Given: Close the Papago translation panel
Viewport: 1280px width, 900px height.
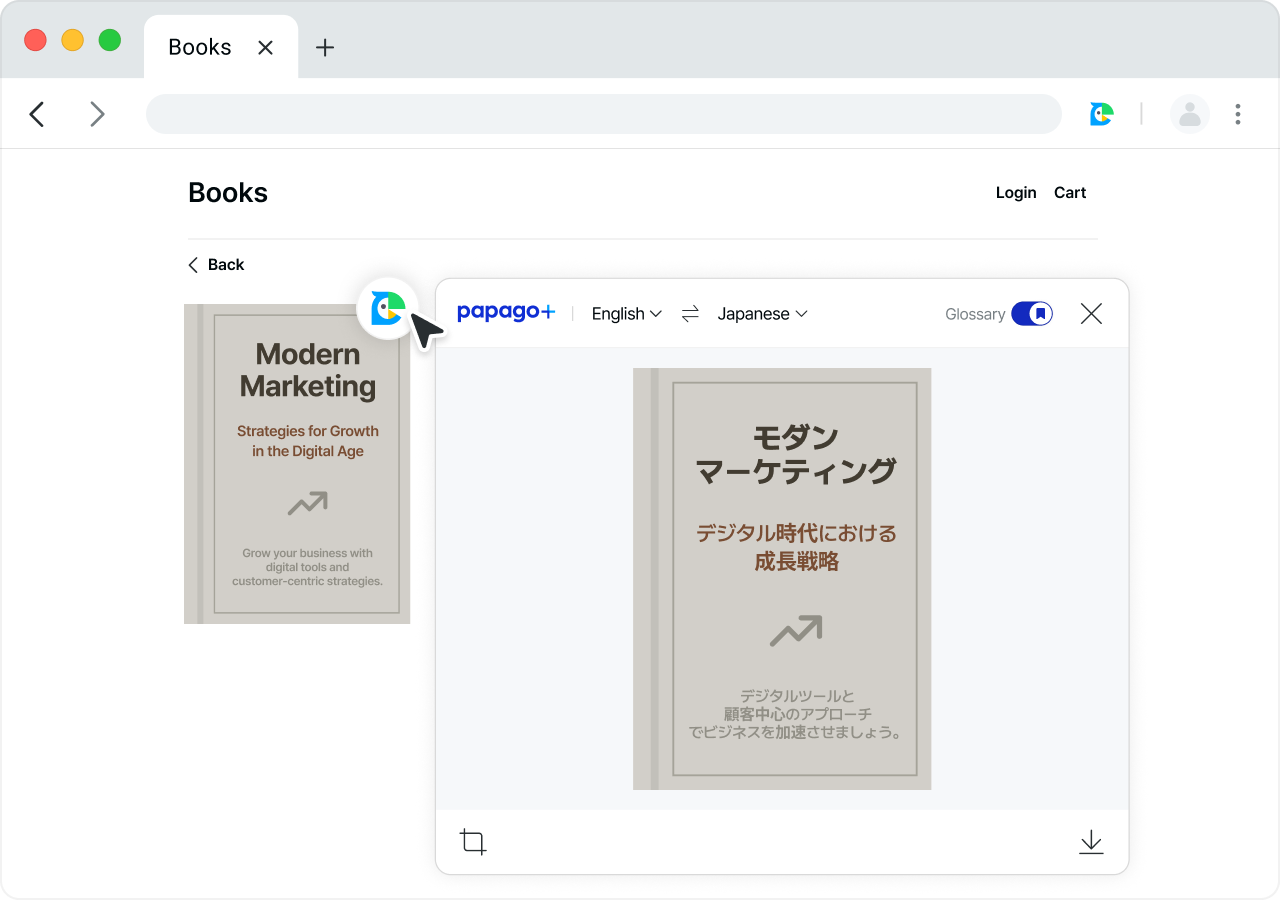Looking at the screenshot, I should point(1091,314).
